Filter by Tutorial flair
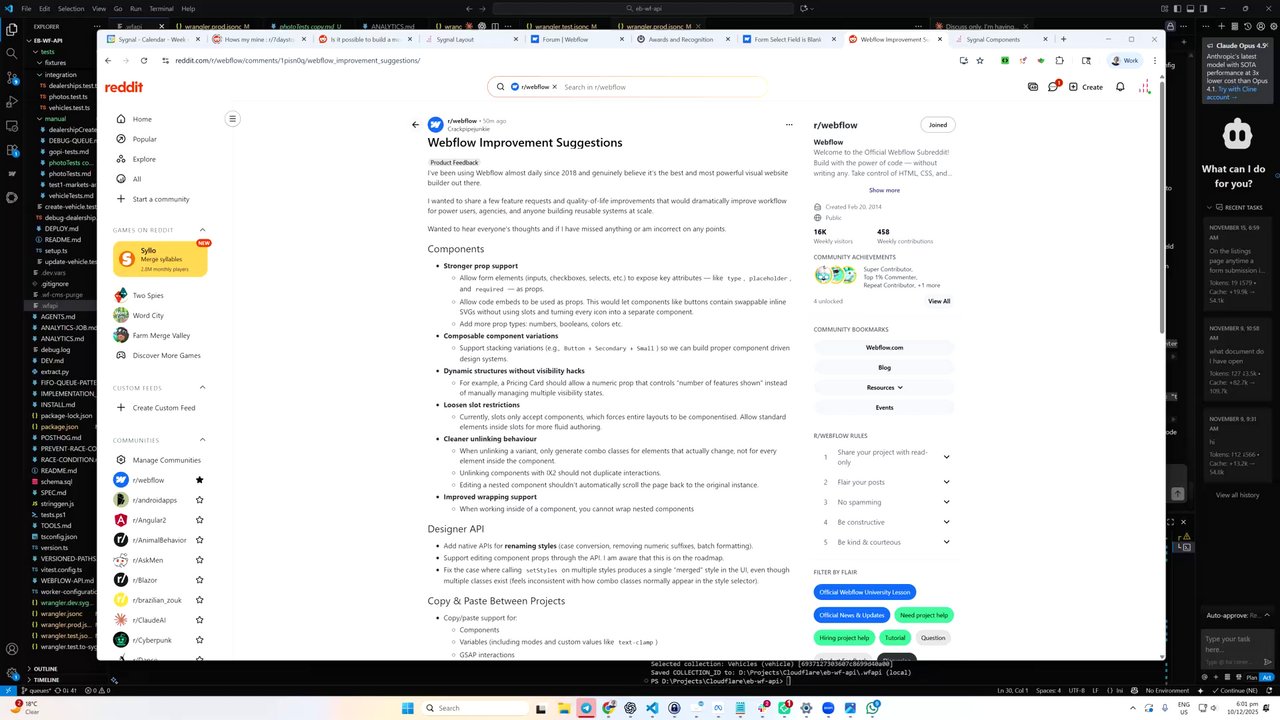Screen dimensions: 1280x720 (895, 637)
